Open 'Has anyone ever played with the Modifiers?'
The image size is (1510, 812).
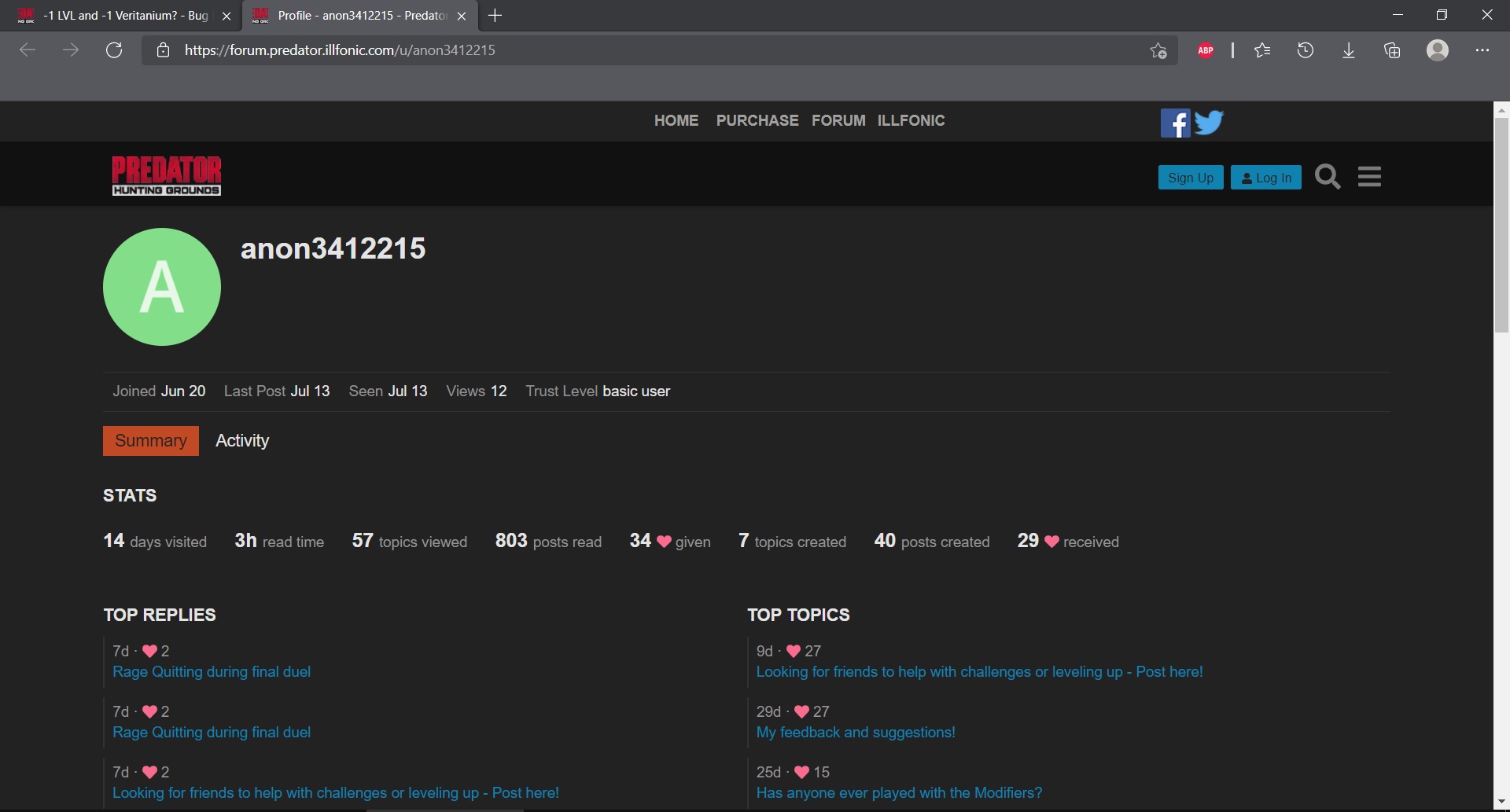[899, 793]
